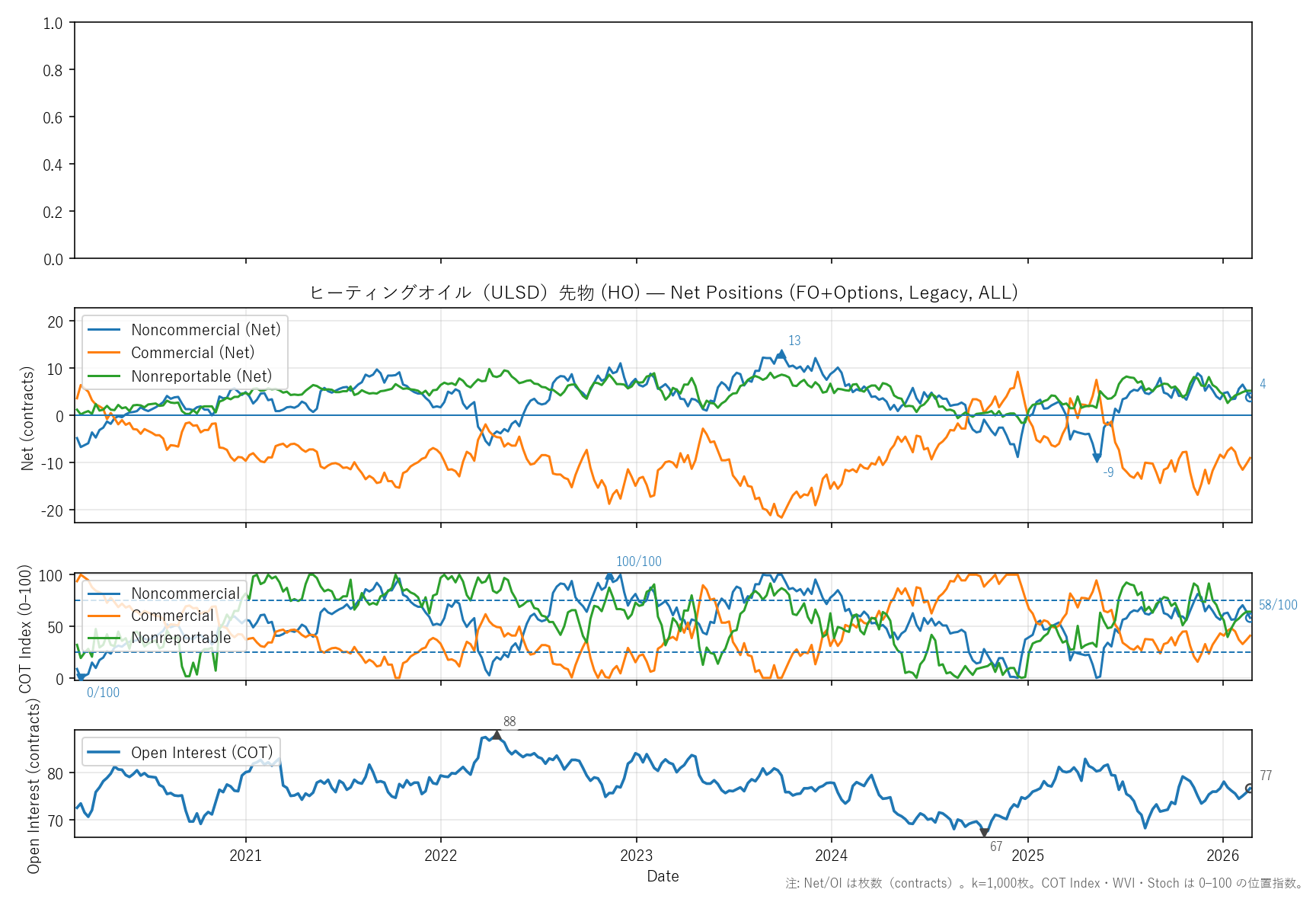This screenshot has width=1316, height=899.
Task: Click the Nonreportable label in COT Index legend
Action: [x=181, y=638]
